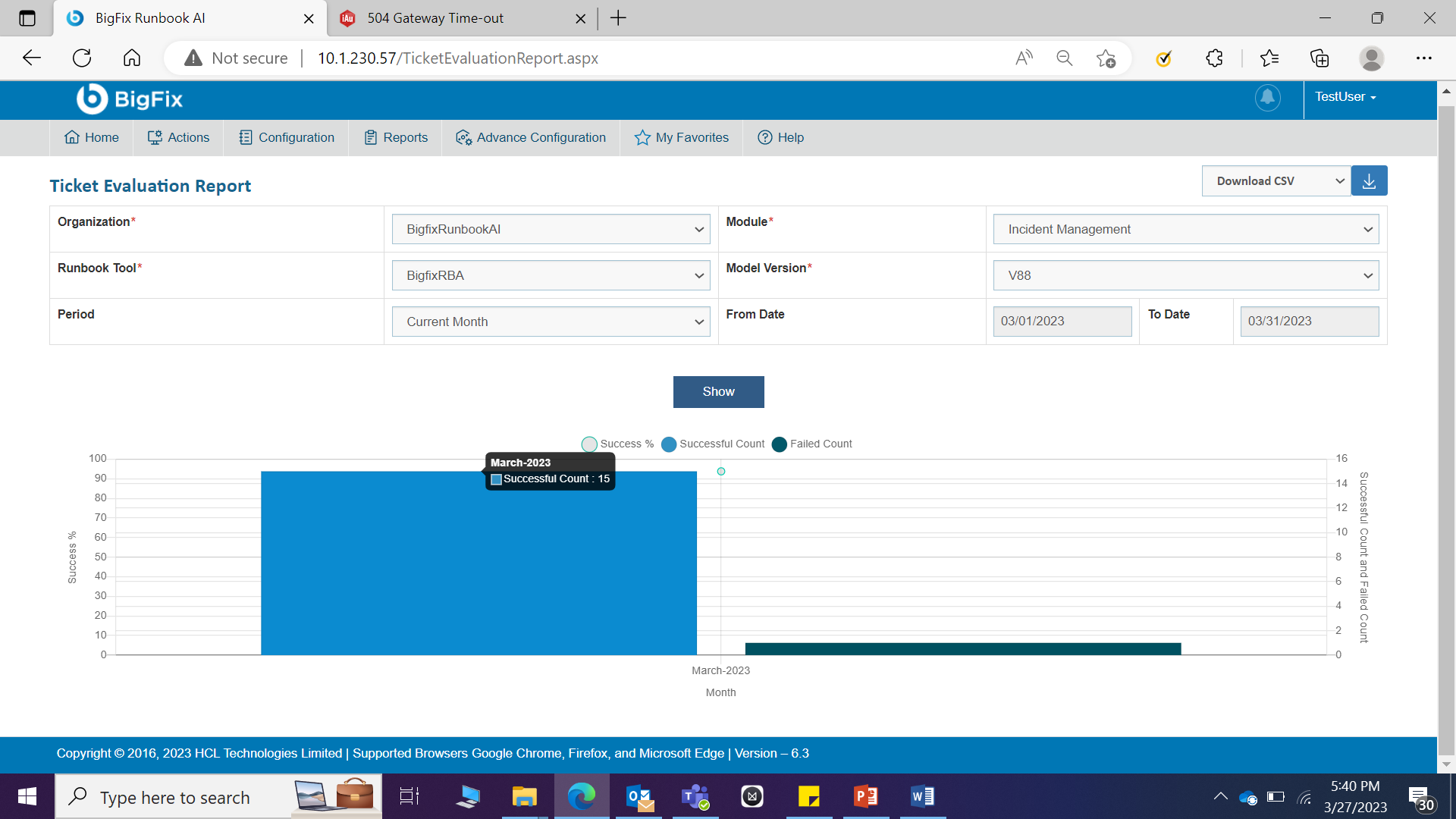The image size is (1456, 819).
Task: Click the Read aloud icon in the address bar
Action: [1024, 58]
